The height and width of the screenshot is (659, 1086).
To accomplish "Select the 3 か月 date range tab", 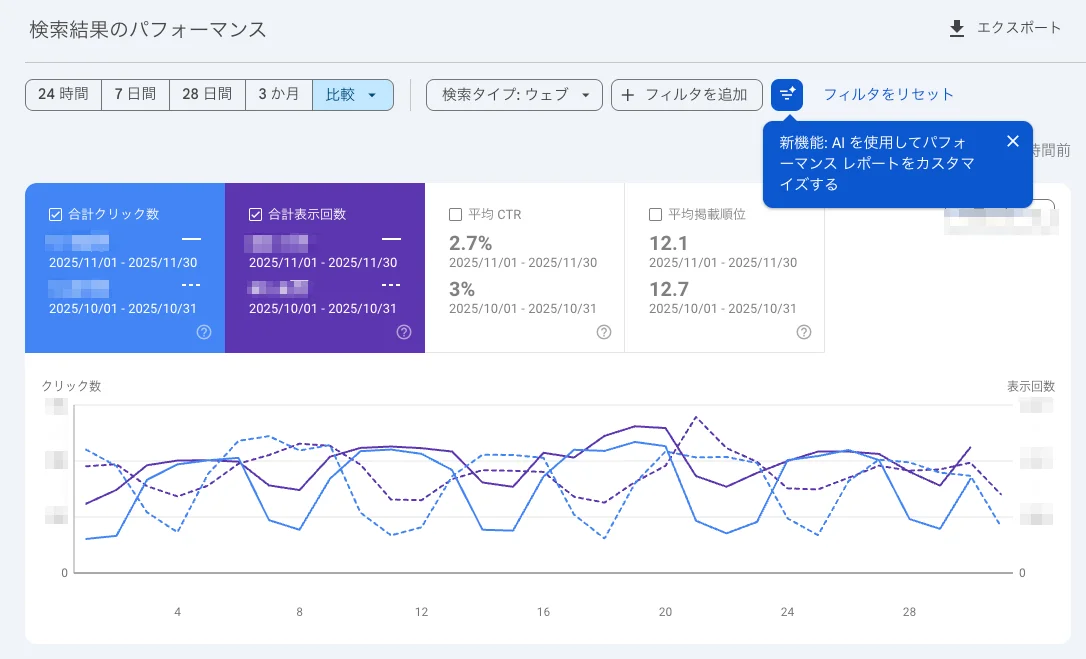I will (x=279, y=95).
